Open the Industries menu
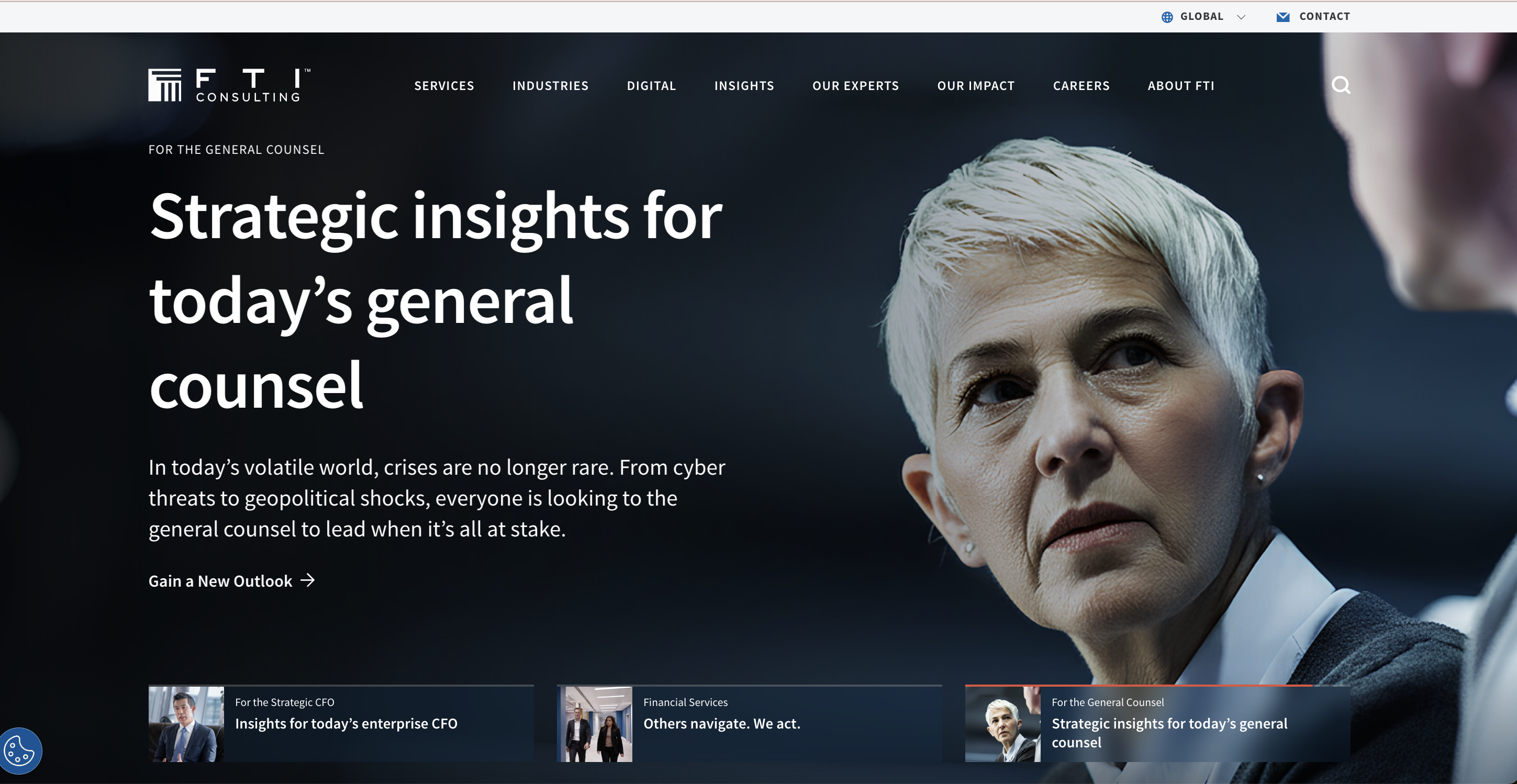The image size is (1517, 784). point(550,86)
